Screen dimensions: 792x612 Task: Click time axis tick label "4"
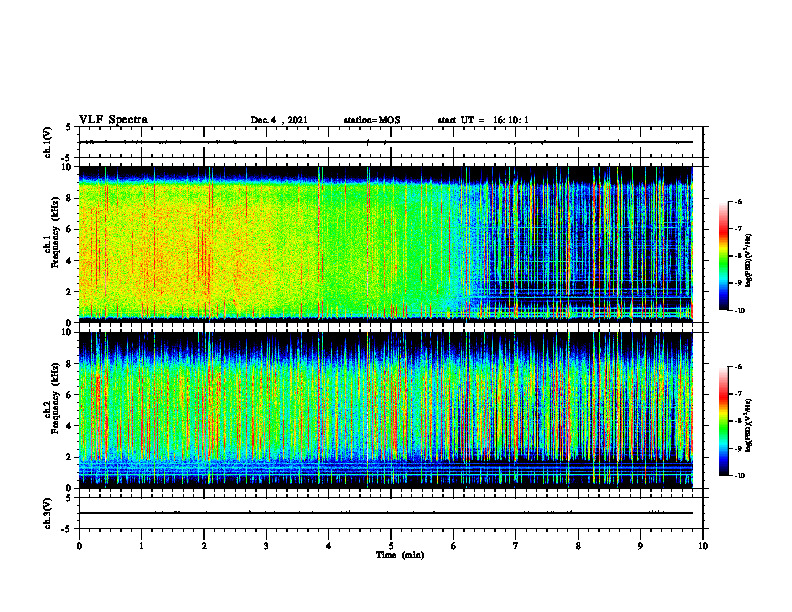tap(329, 546)
